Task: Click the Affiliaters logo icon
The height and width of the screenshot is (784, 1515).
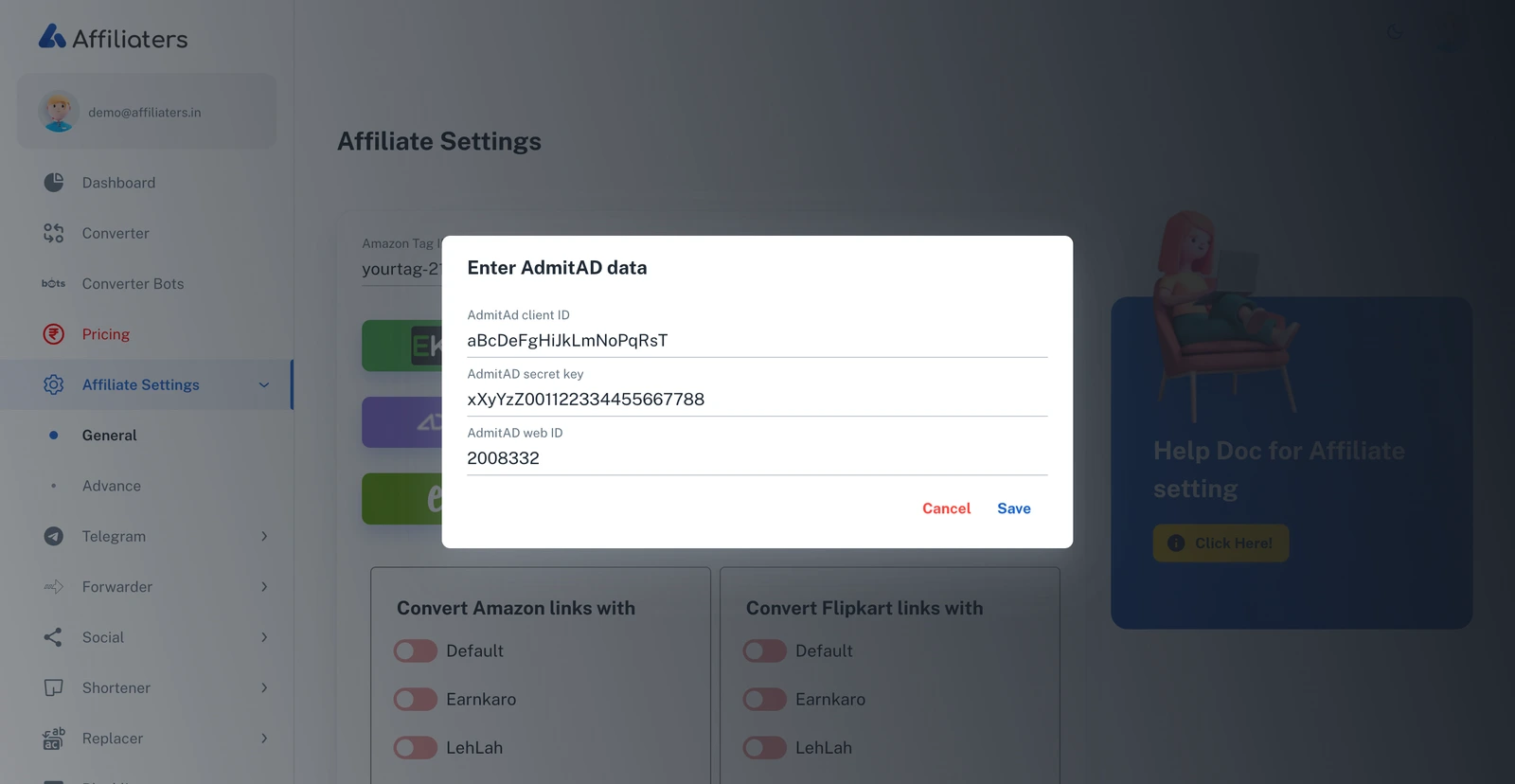Action: [52, 36]
